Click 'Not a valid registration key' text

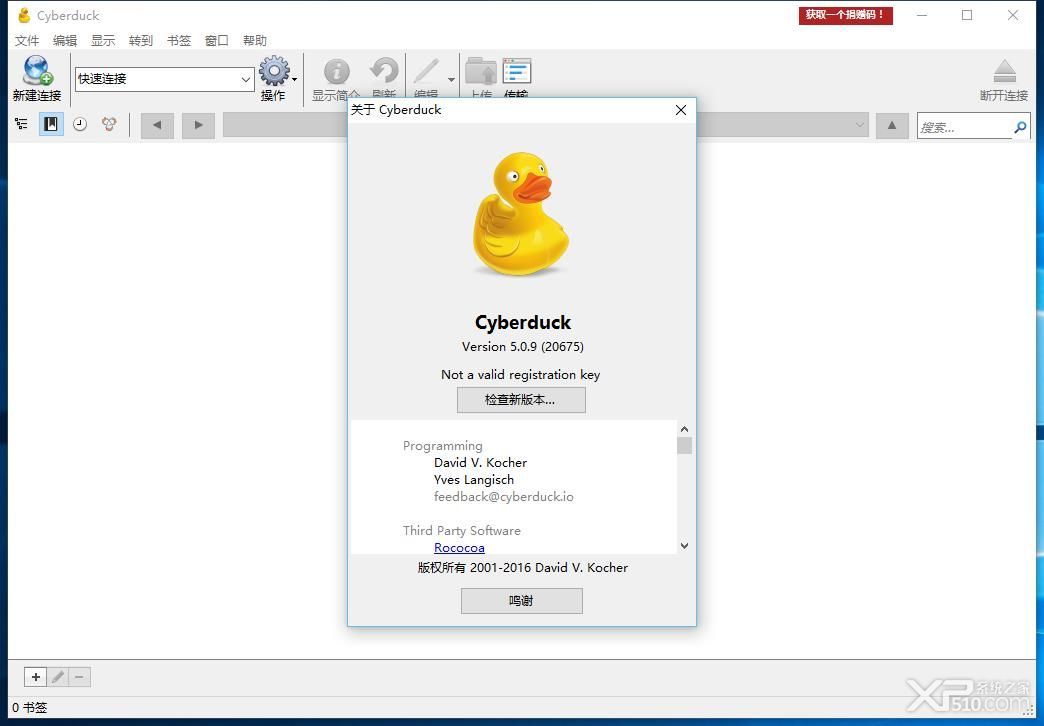coord(521,375)
